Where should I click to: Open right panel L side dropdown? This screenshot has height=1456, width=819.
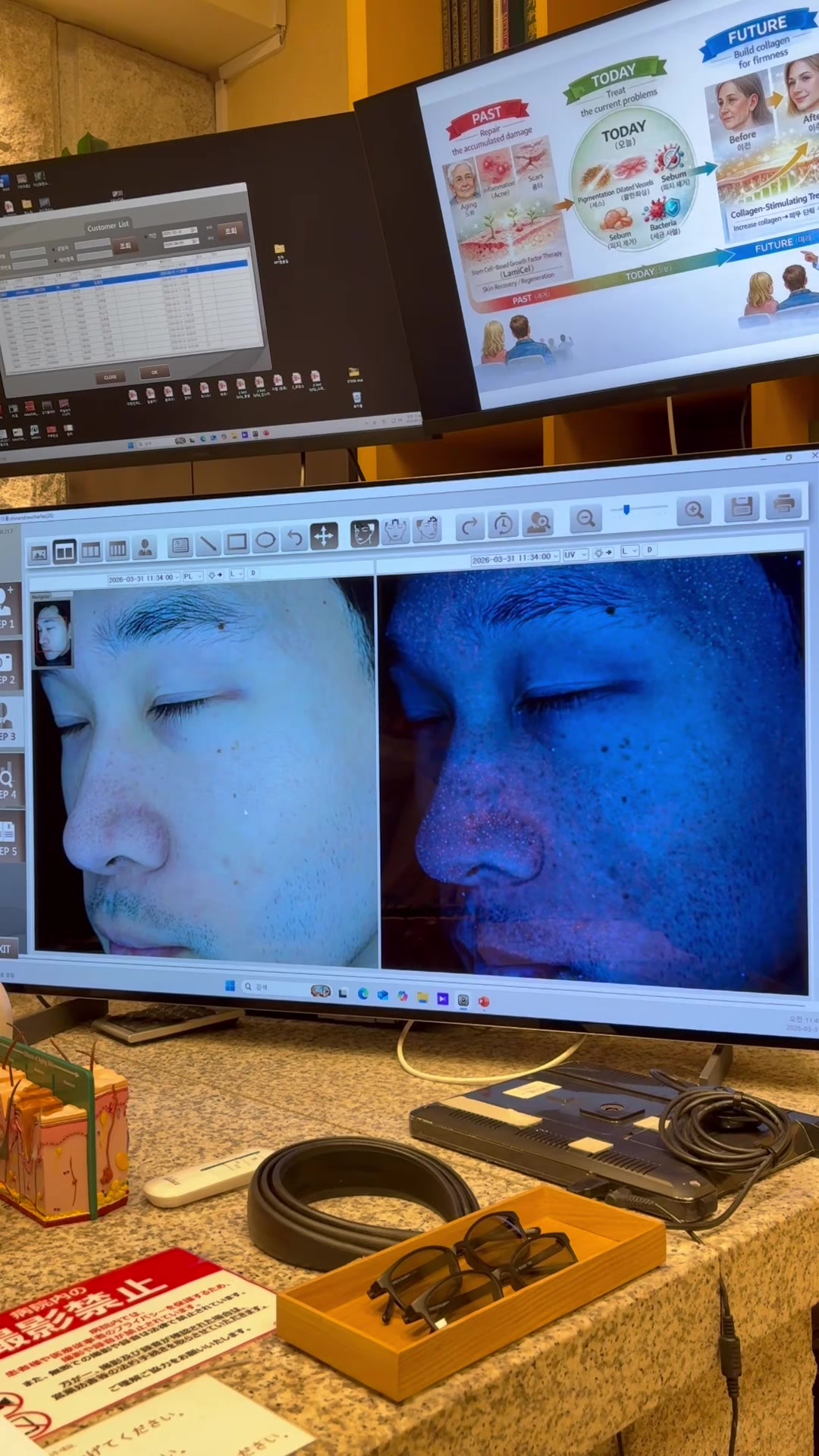point(629,551)
